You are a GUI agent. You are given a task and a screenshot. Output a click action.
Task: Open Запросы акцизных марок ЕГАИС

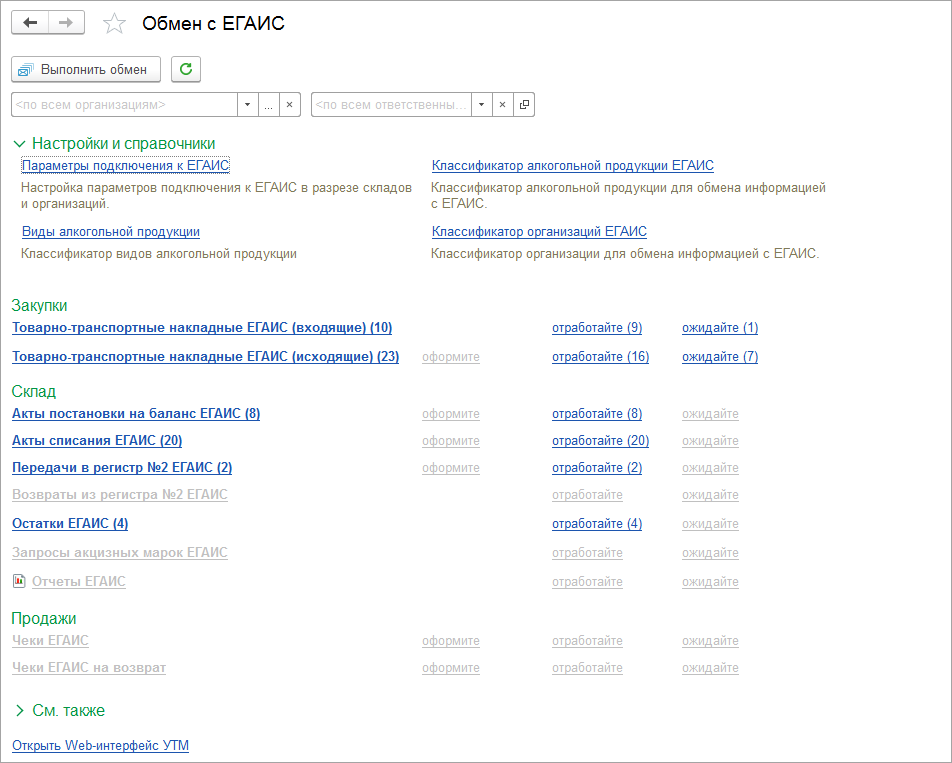coord(120,552)
